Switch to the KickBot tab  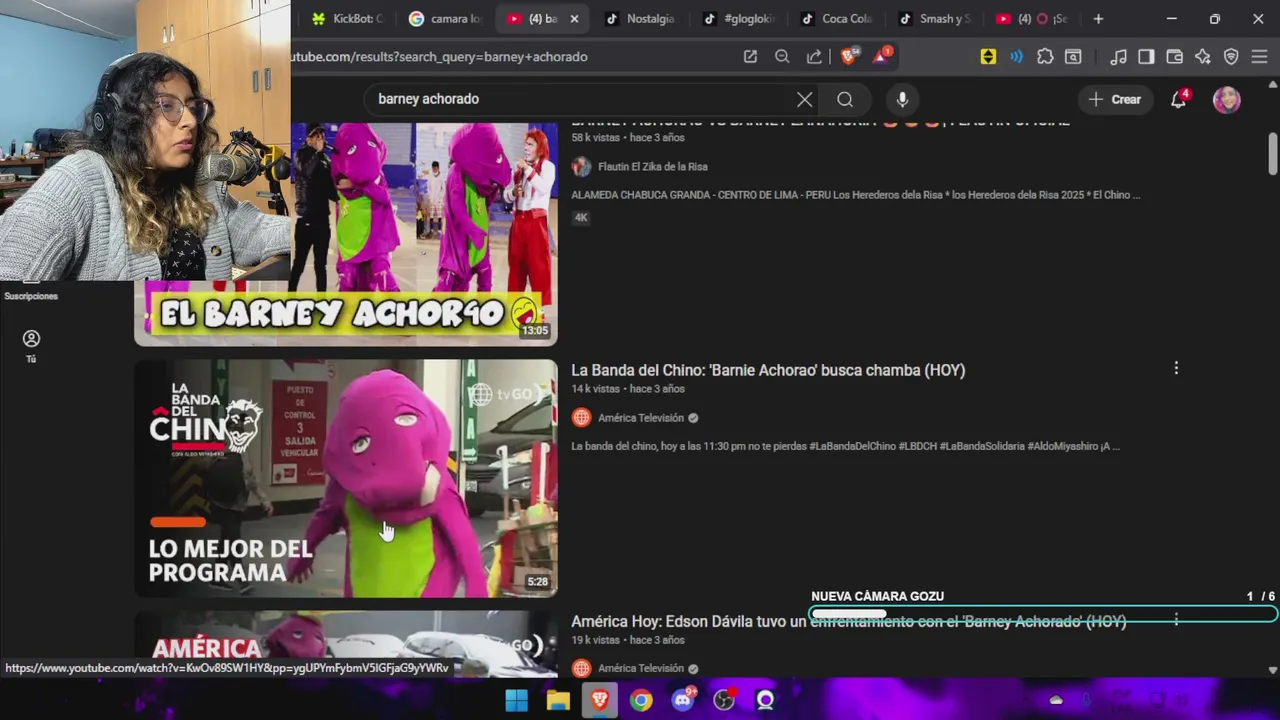[x=347, y=19]
